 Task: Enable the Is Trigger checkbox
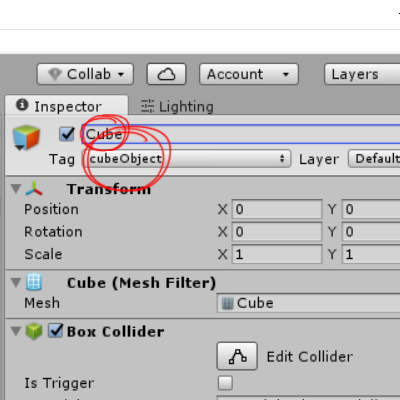[225, 383]
